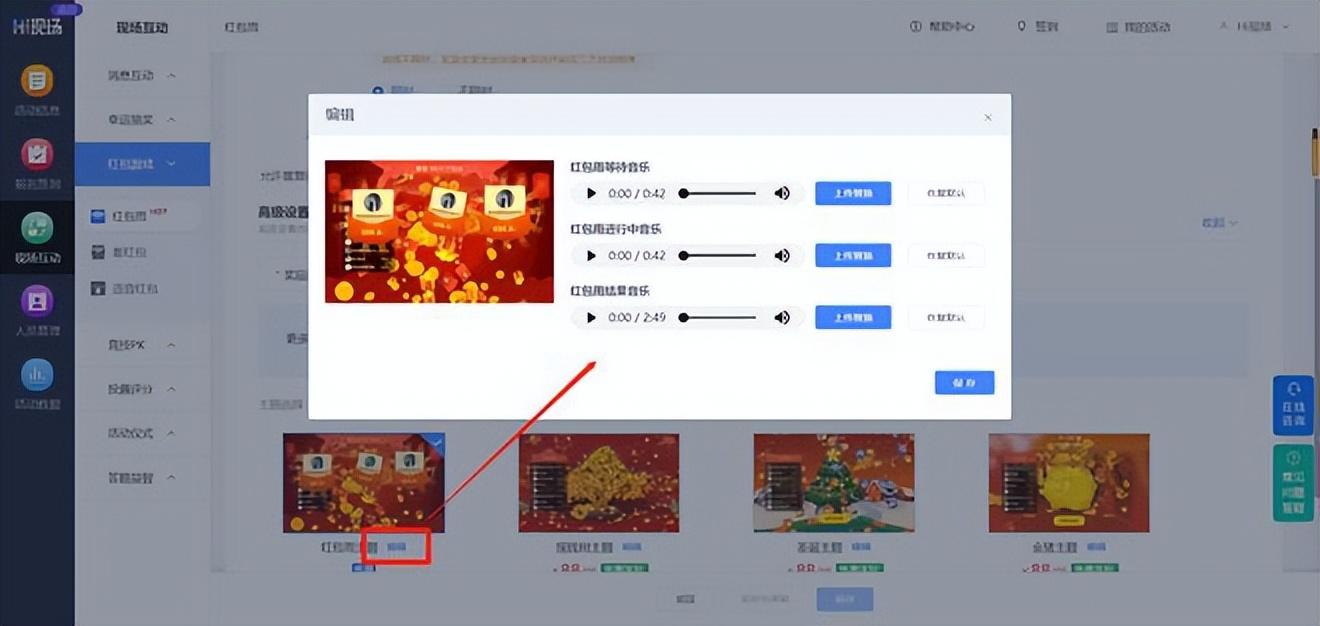Click the orange clipboard icon in left sidebar

(37, 80)
